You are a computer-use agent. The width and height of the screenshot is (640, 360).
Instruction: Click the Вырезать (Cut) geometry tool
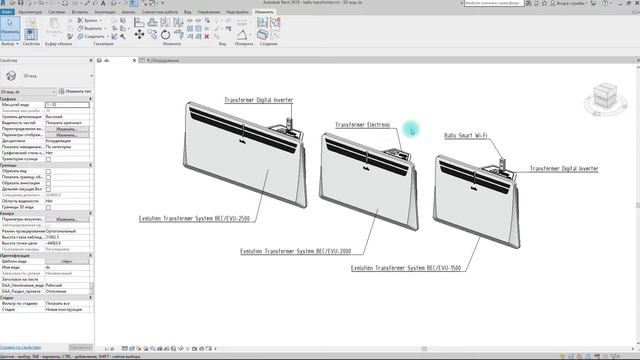click(x=91, y=29)
